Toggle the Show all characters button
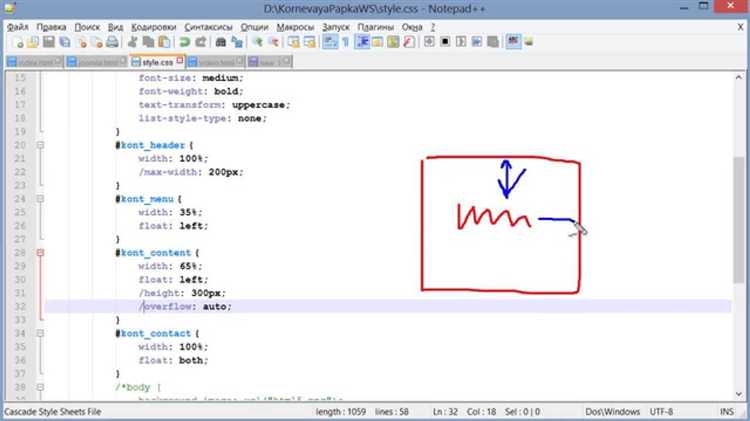750x421 pixels. (345, 42)
